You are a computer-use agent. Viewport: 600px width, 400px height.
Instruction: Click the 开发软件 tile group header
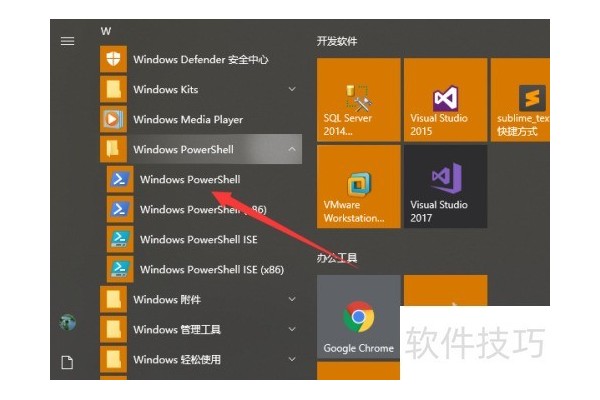(337, 41)
